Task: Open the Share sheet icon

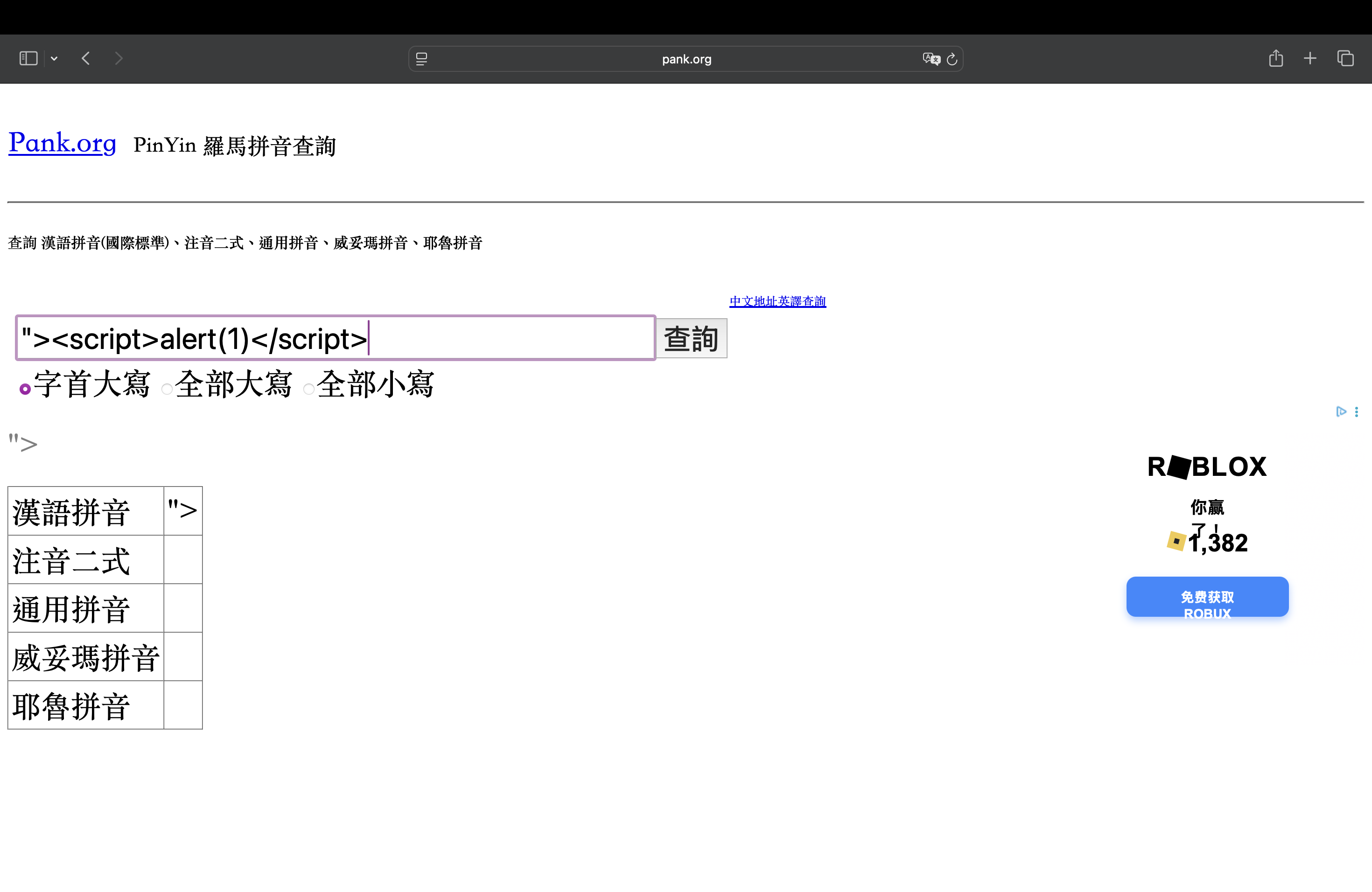Action: [1276, 58]
